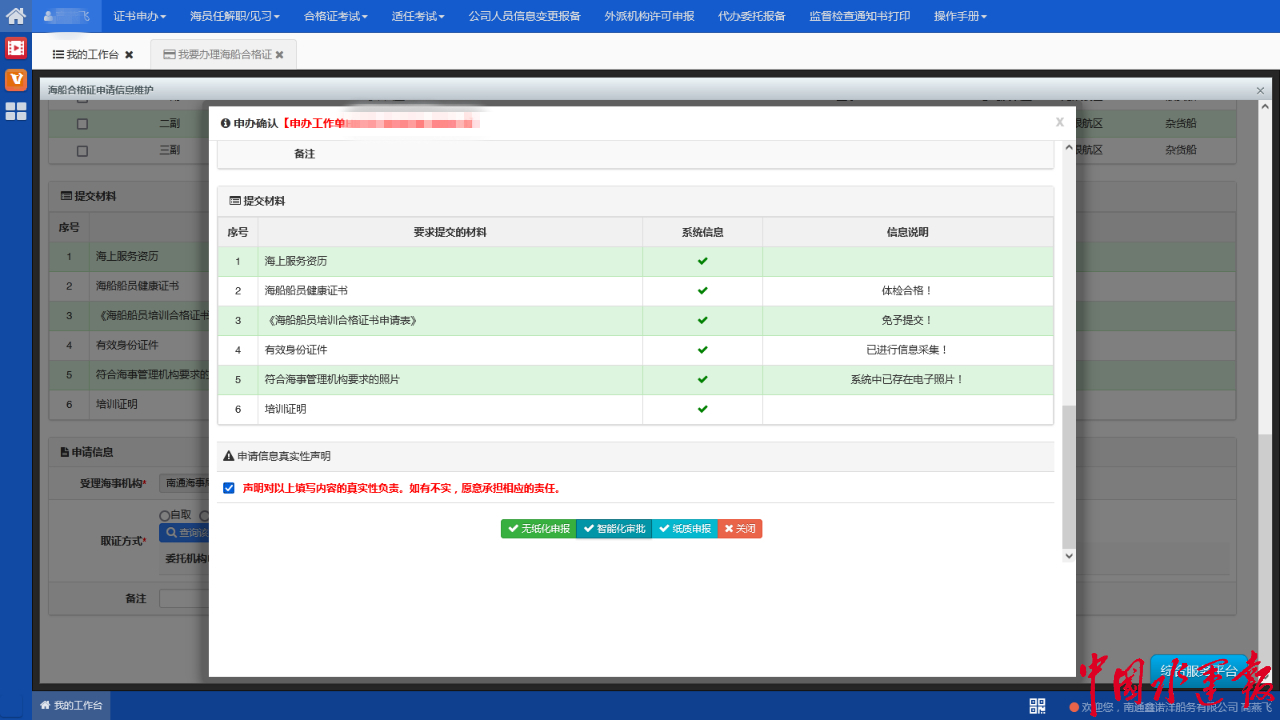Click the home icon in top-left corner
The image size is (1280, 720).
pyautogui.click(x=16, y=16)
